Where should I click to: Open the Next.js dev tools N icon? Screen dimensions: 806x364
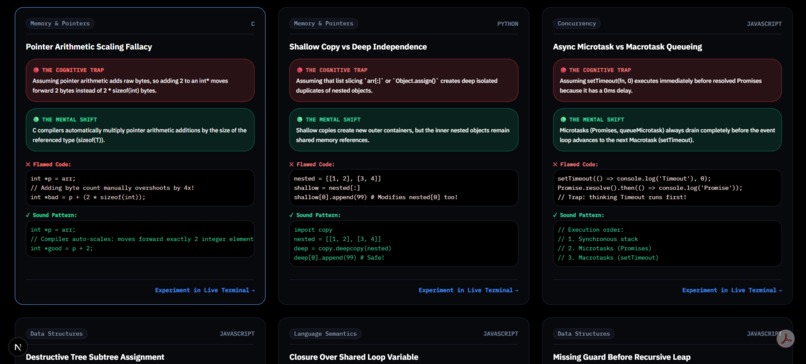coord(18,347)
